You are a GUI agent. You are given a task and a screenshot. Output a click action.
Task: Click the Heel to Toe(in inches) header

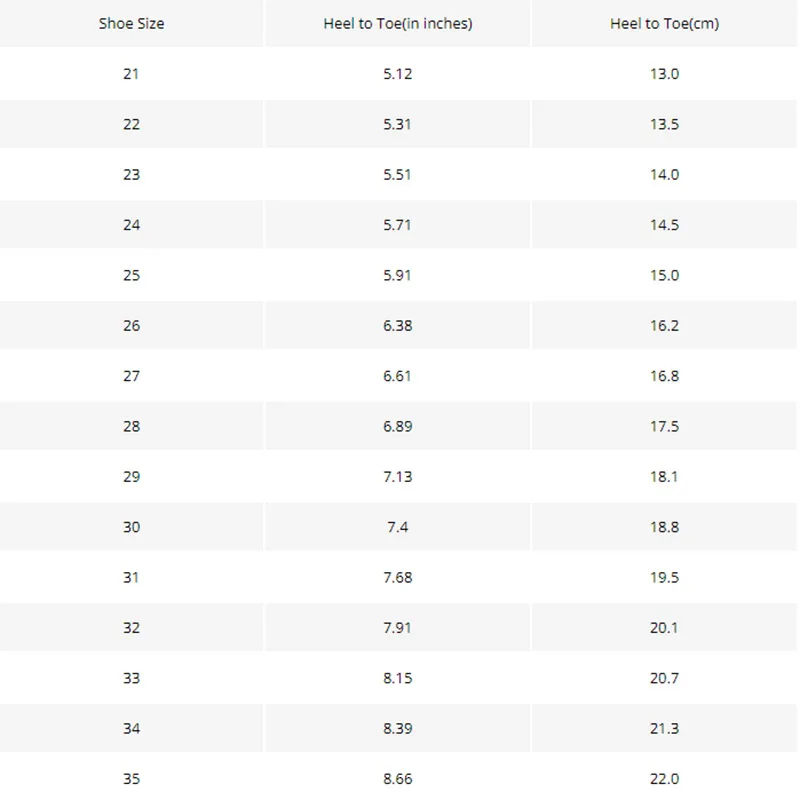[397, 24]
